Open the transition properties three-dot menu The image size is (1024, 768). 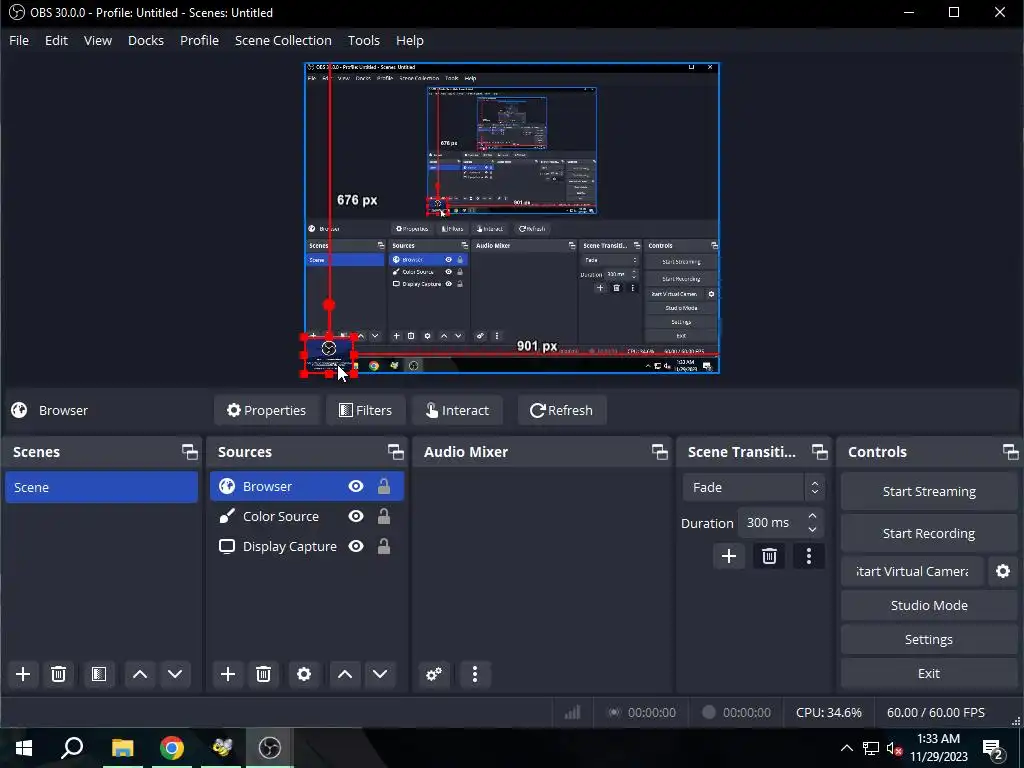click(809, 556)
